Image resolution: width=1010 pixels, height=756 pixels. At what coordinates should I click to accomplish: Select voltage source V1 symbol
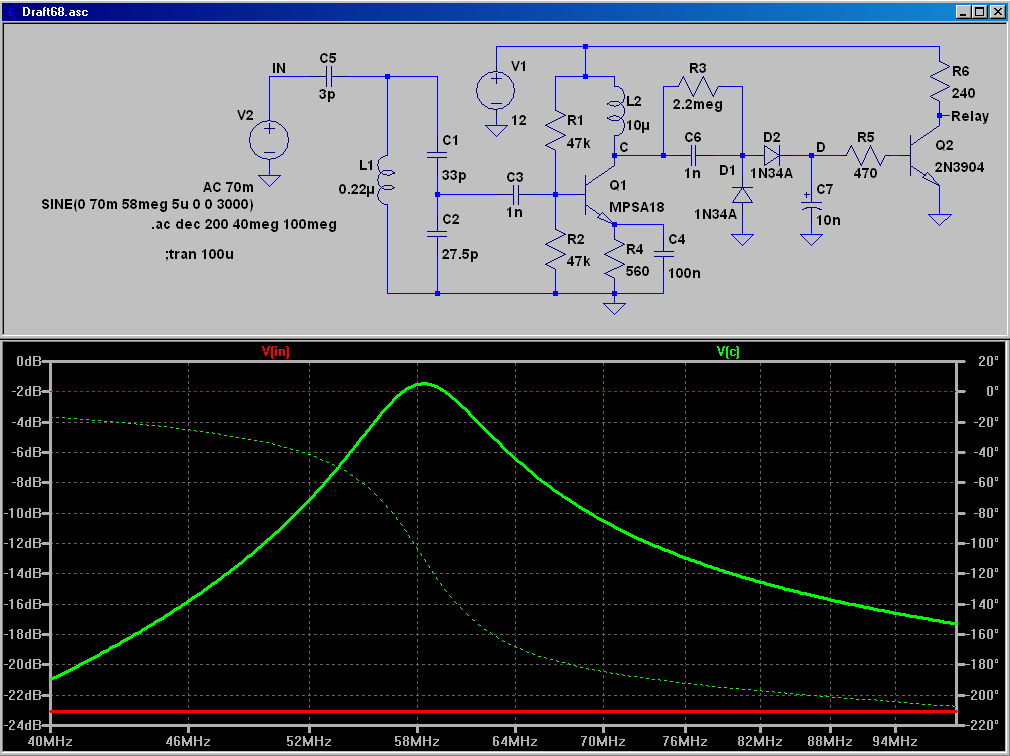point(496,90)
